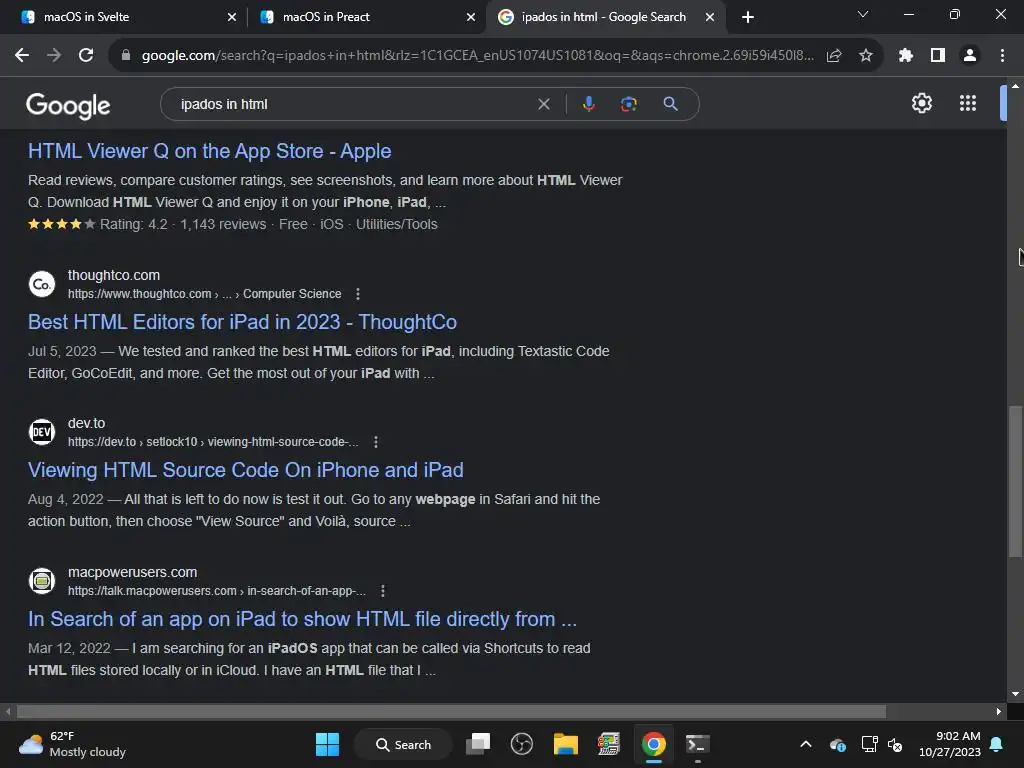Click the ThoughtCo favicon
The width and height of the screenshot is (1024, 768).
point(42,284)
